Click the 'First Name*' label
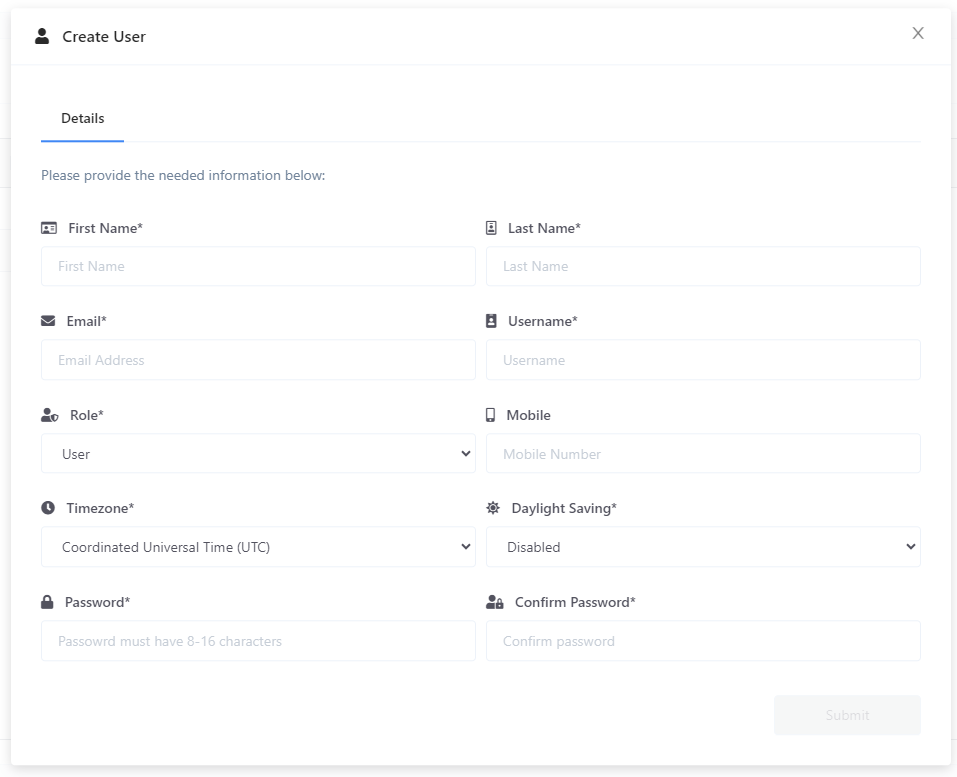 click(x=106, y=228)
